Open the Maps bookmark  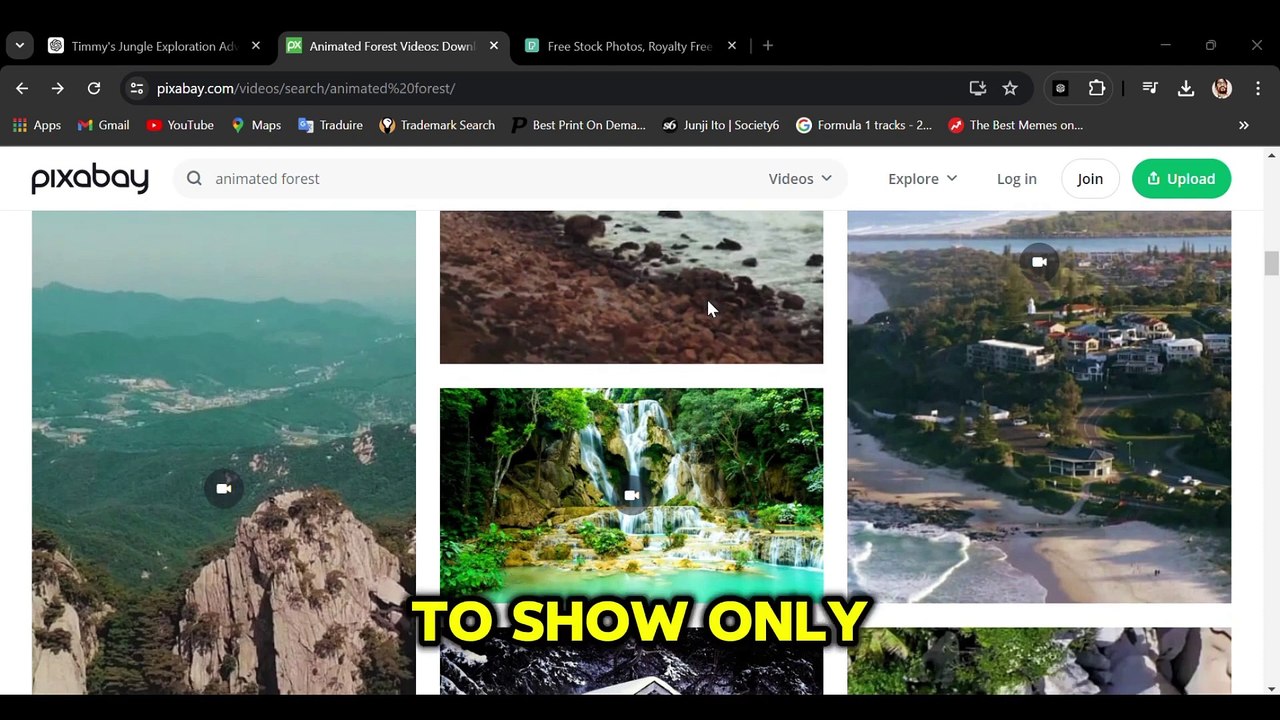[x=256, y=125]
